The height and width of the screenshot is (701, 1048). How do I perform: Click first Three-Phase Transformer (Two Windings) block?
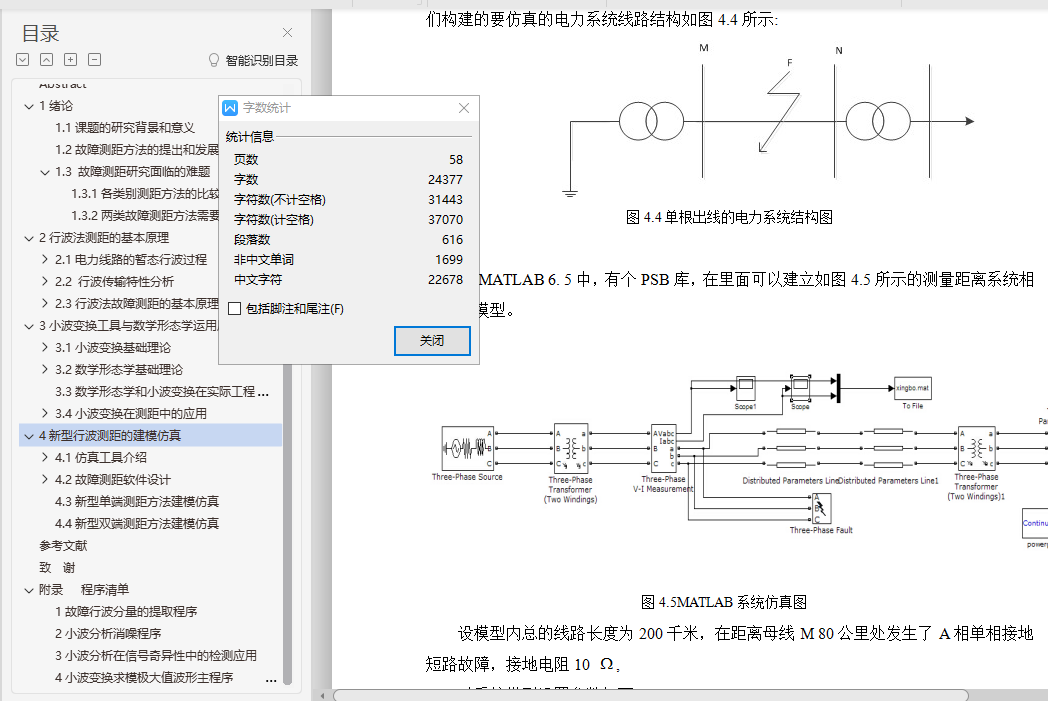click(571, 448)
